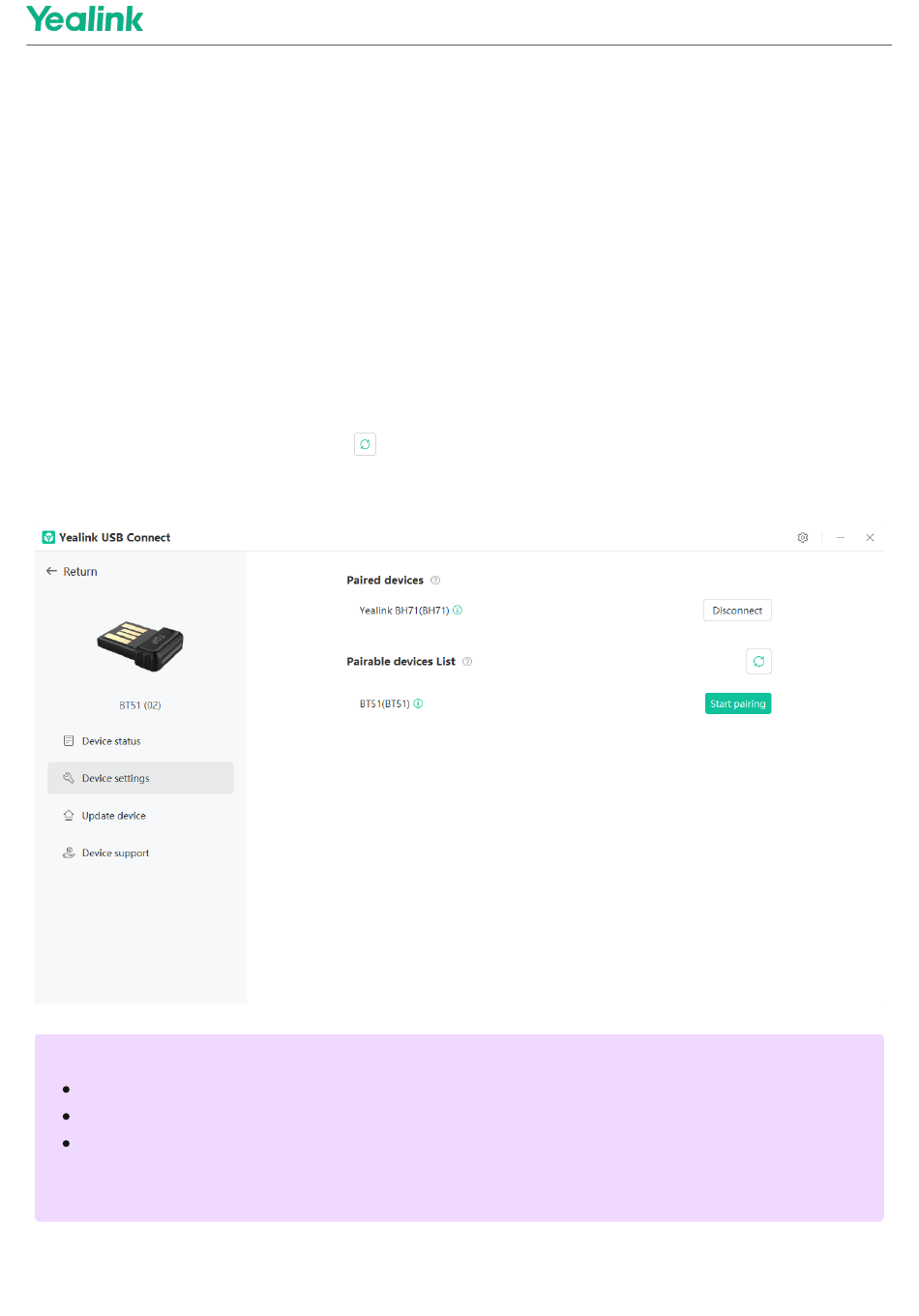Minimize the Yealink USB Connect window

[x=841, y=537]
